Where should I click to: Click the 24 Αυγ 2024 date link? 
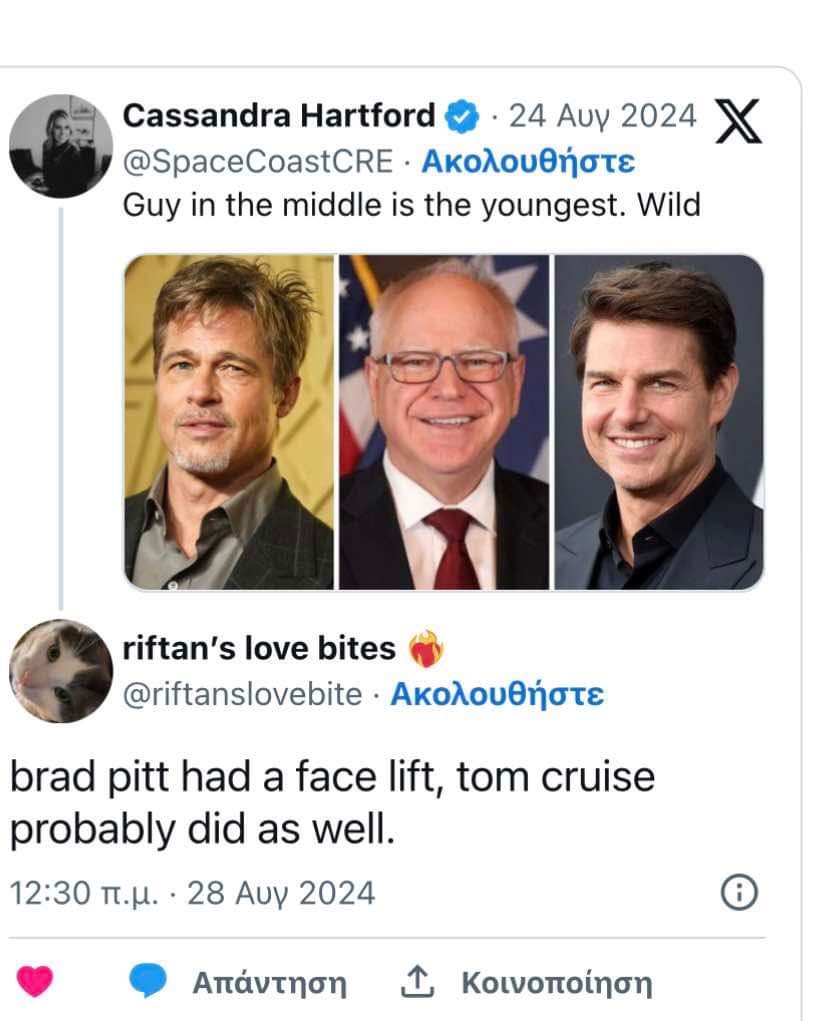click(x=602, y=117)
